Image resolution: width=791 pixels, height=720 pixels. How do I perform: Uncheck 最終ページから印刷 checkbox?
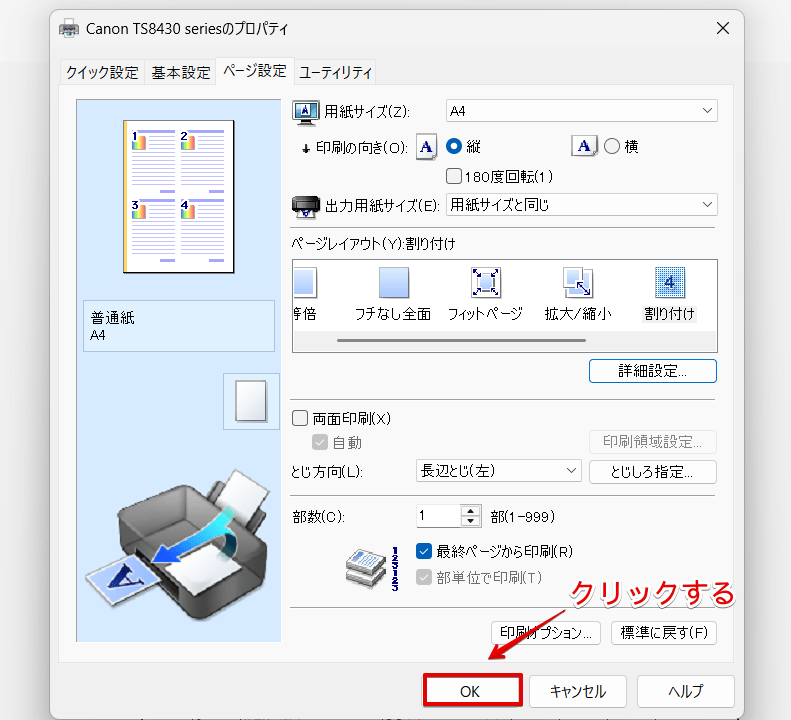(x=424, y=551)
